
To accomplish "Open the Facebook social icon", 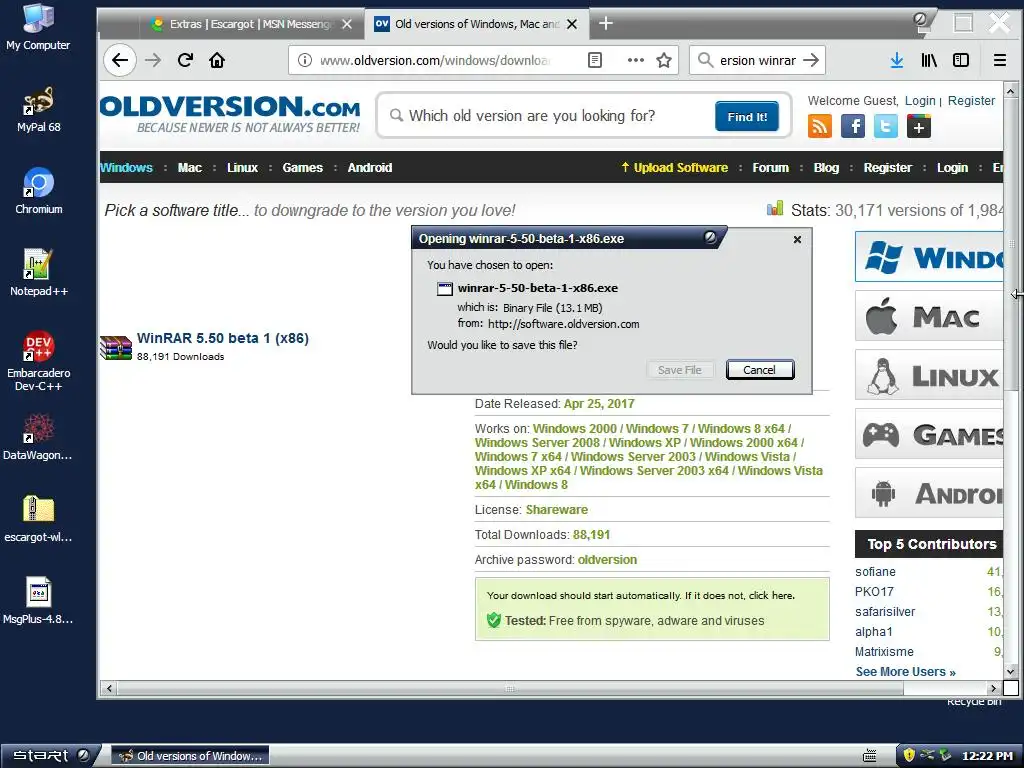I will [853, 126].
